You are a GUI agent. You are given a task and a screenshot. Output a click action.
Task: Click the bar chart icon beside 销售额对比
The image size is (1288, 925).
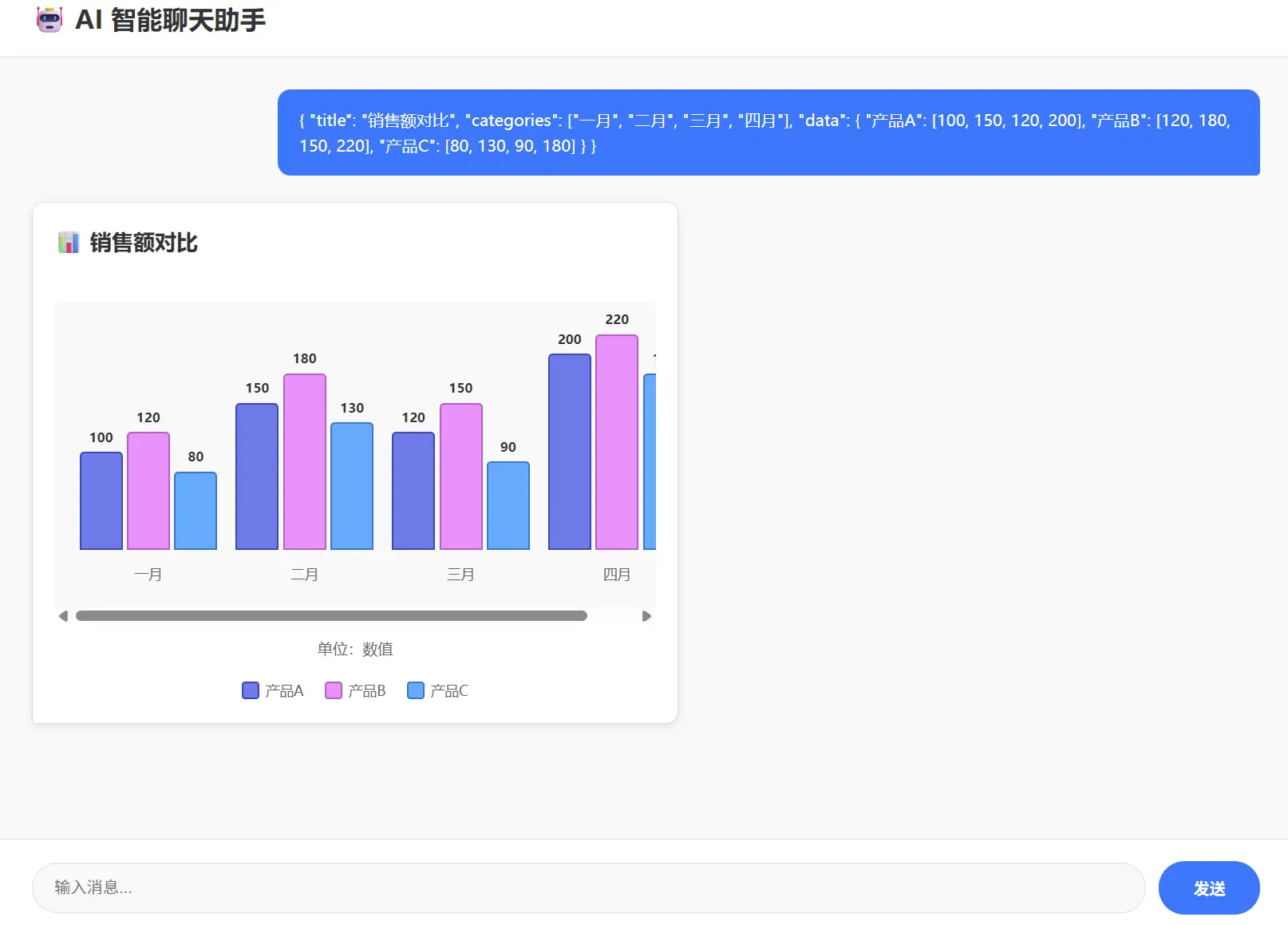pyautogui.click(x=69, y=243)
